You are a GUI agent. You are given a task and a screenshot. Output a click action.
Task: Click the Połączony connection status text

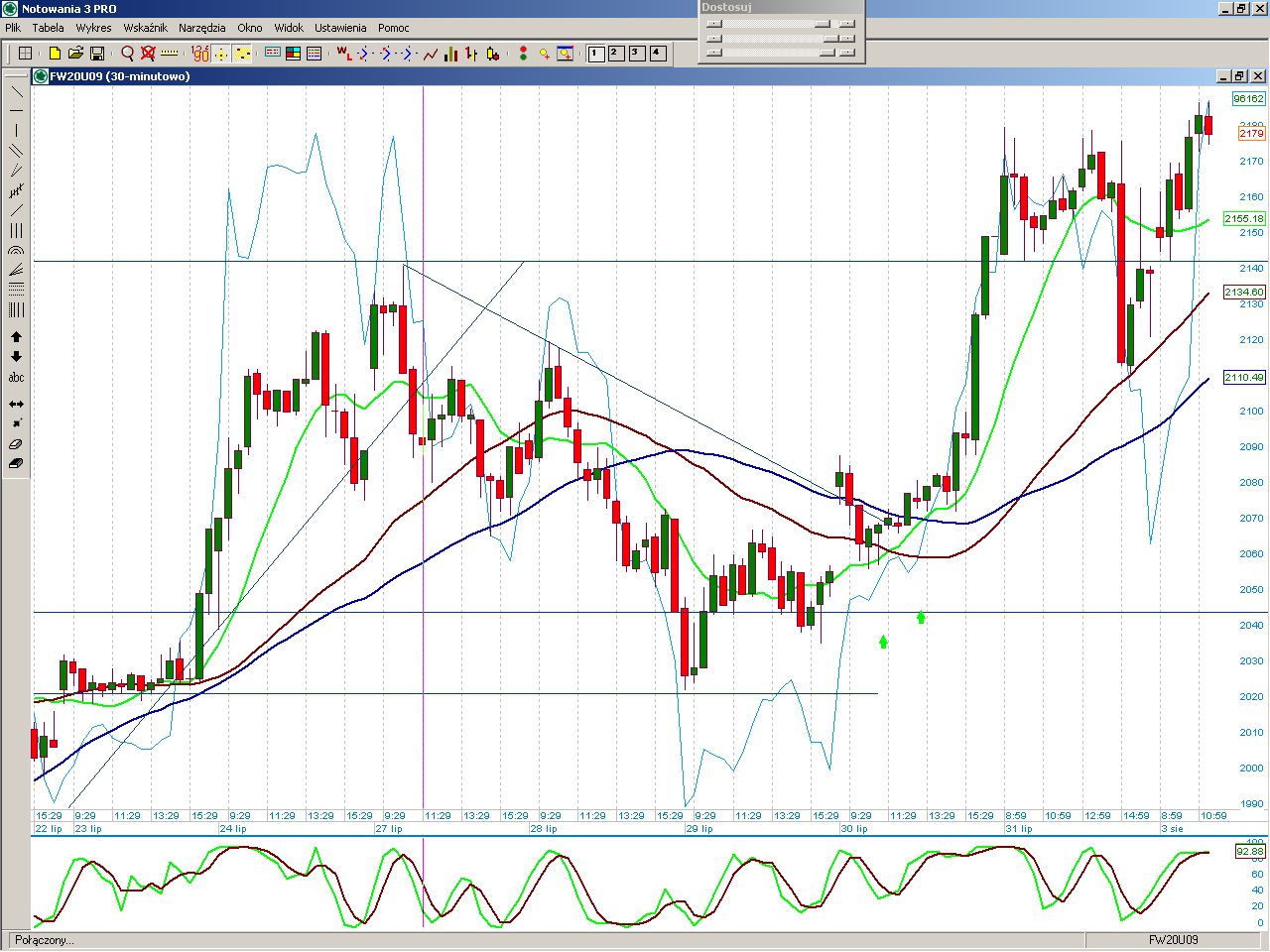pyautogui.click(x=45, y=940)
